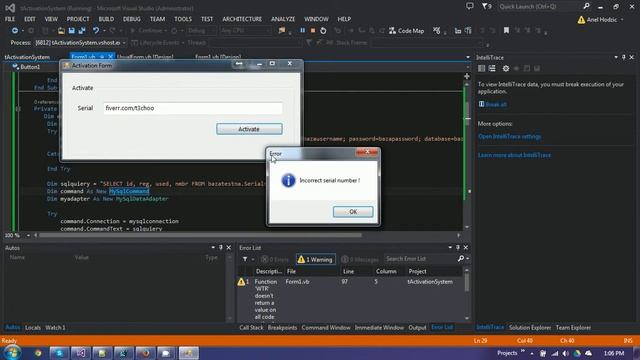The height and width of the screenshot is (360, 640).
Task: Click the Error List filter funnel icon
Action: pos(245,259)
